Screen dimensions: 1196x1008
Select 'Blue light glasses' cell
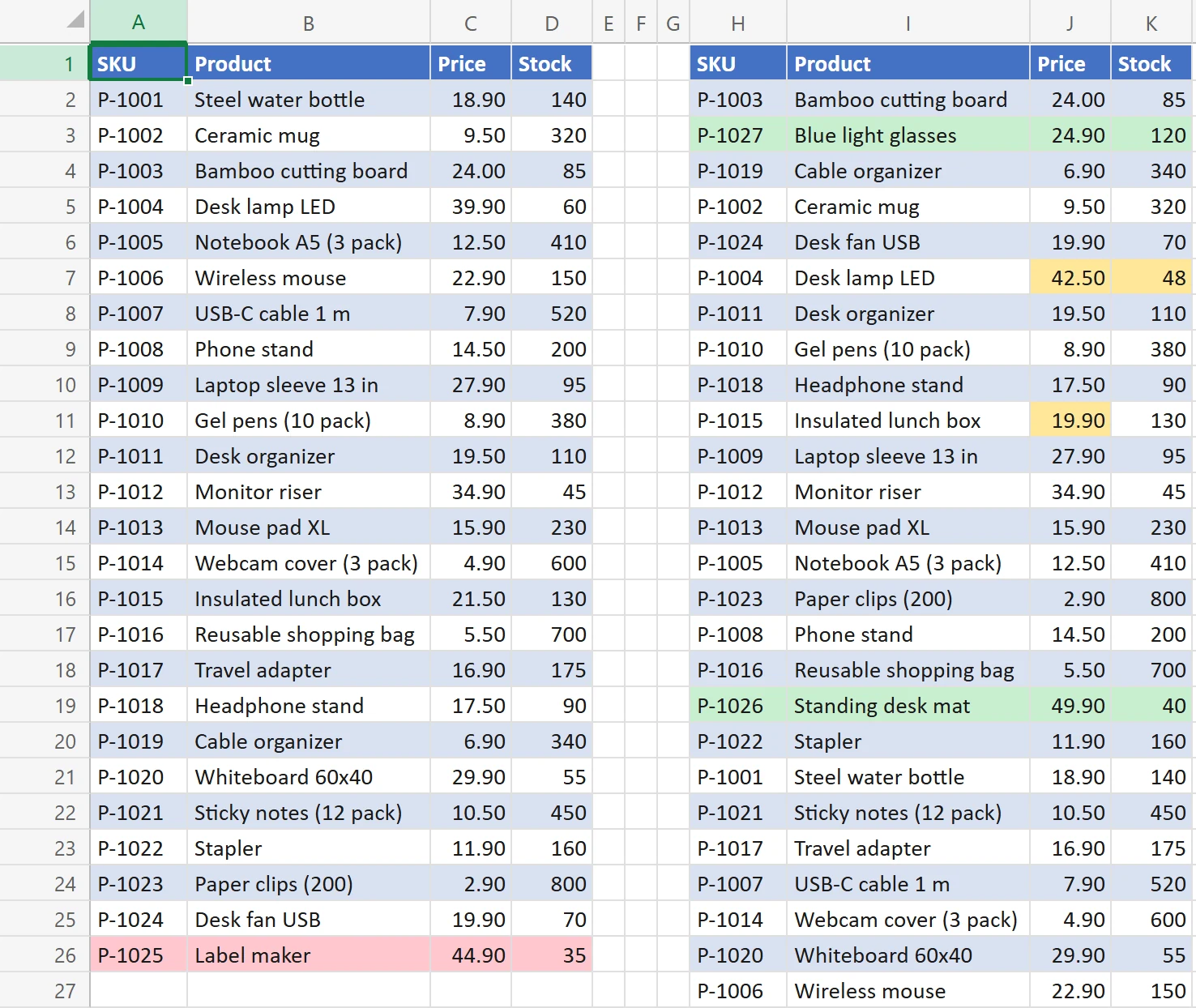point(908,135)
